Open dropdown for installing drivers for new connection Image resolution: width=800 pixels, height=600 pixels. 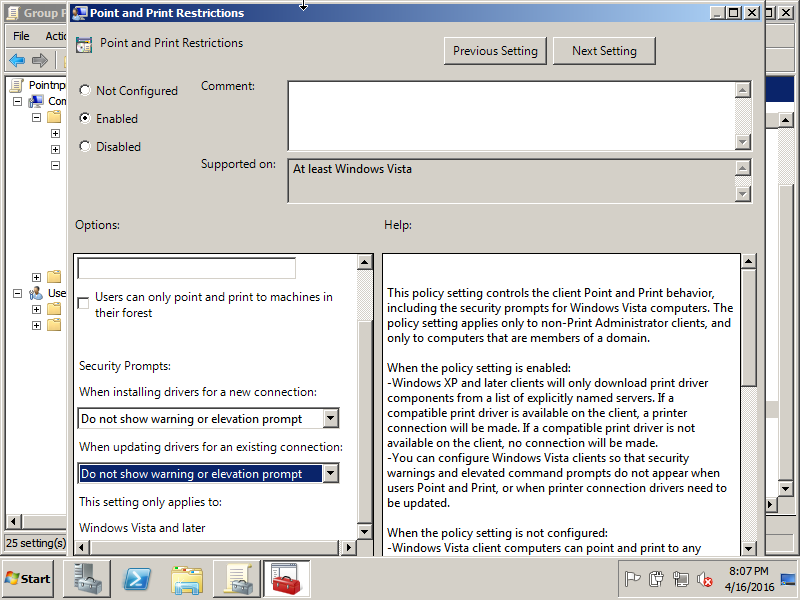[x=330, y=419]
